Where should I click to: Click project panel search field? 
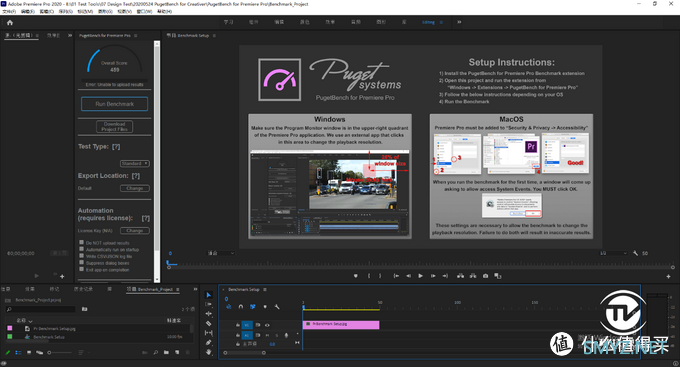point(40,309)
